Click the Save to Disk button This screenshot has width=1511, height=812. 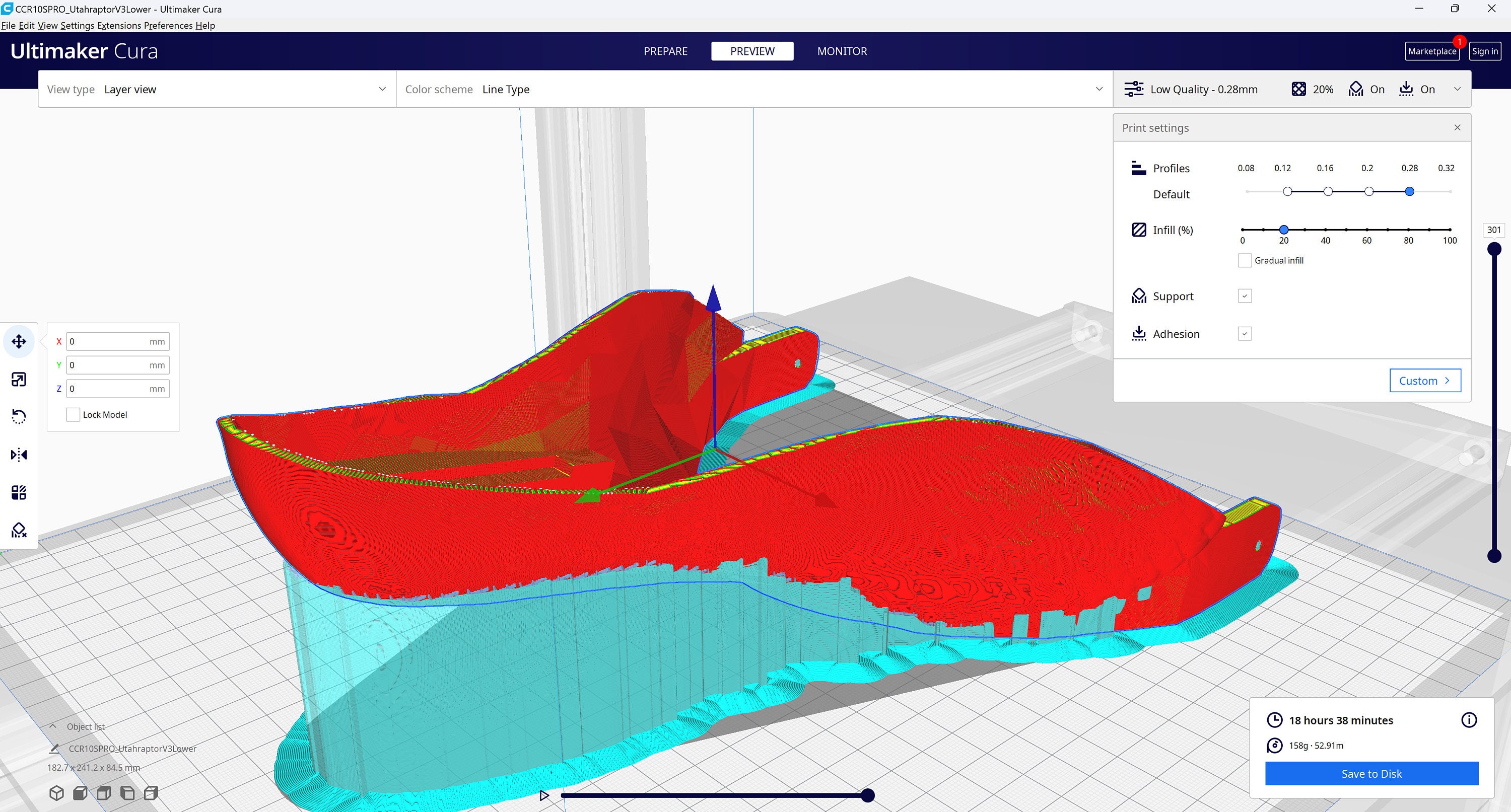[x=1371, y=773]
